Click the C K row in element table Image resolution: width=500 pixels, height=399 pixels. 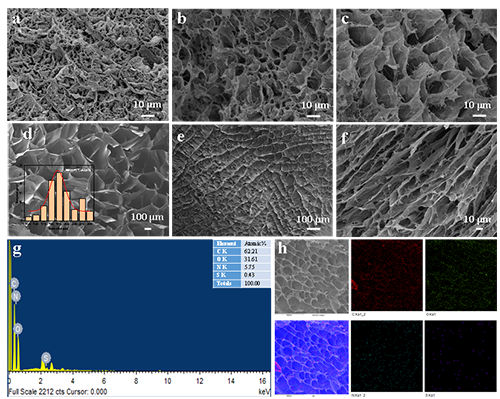(x=242, y=252)
